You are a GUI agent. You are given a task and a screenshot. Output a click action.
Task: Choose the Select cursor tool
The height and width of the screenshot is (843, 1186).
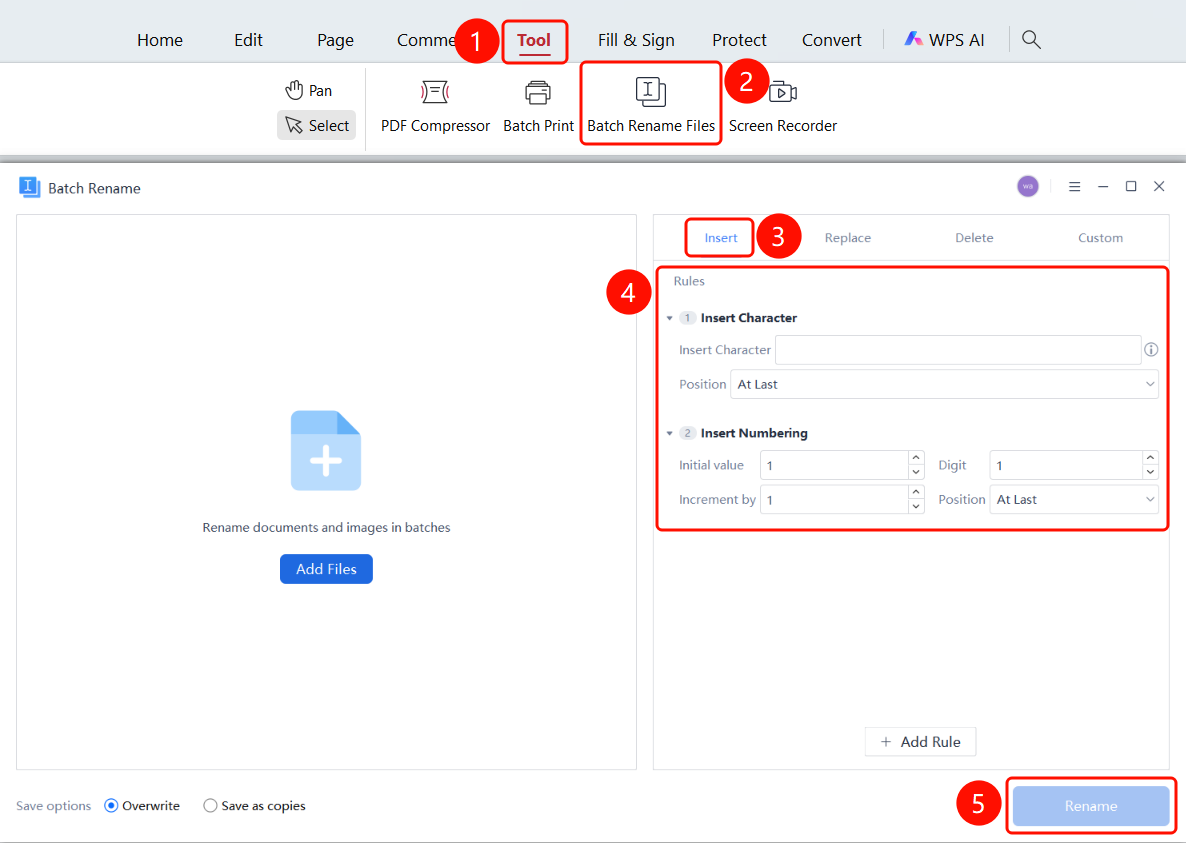point(317,126)
